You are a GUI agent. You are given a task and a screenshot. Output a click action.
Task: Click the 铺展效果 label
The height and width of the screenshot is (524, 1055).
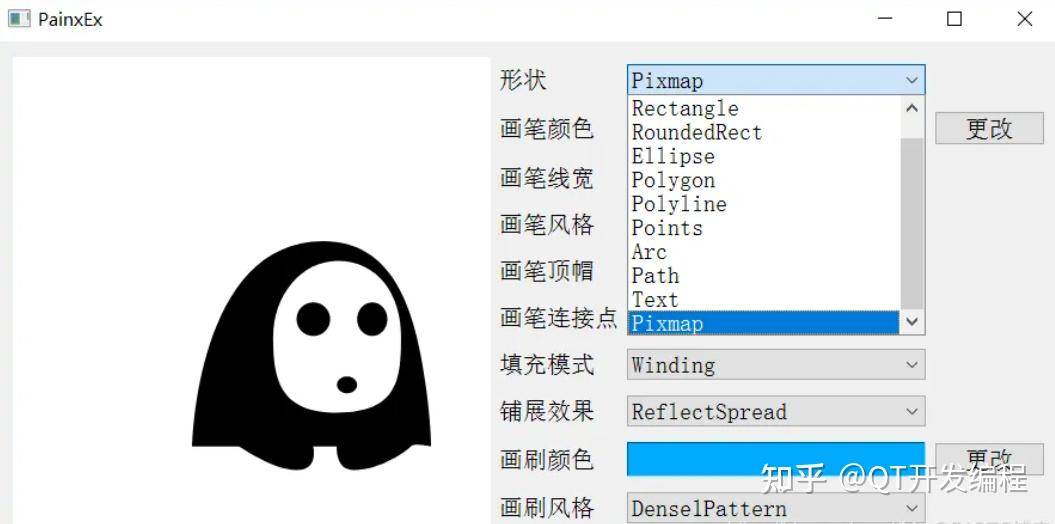(x=546, y=411)
